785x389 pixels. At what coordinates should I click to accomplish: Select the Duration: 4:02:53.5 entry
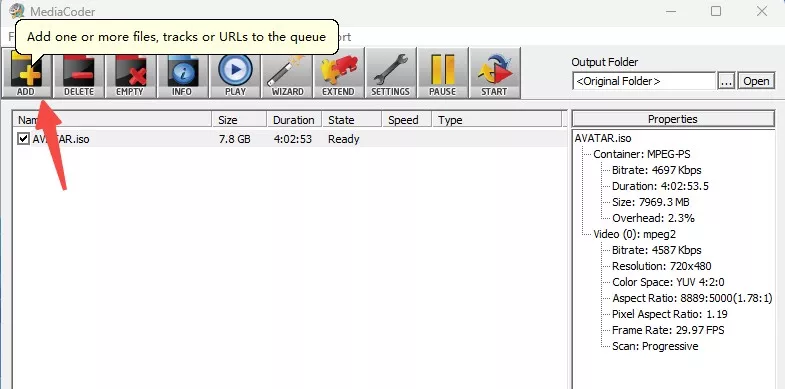click(660, 186)
